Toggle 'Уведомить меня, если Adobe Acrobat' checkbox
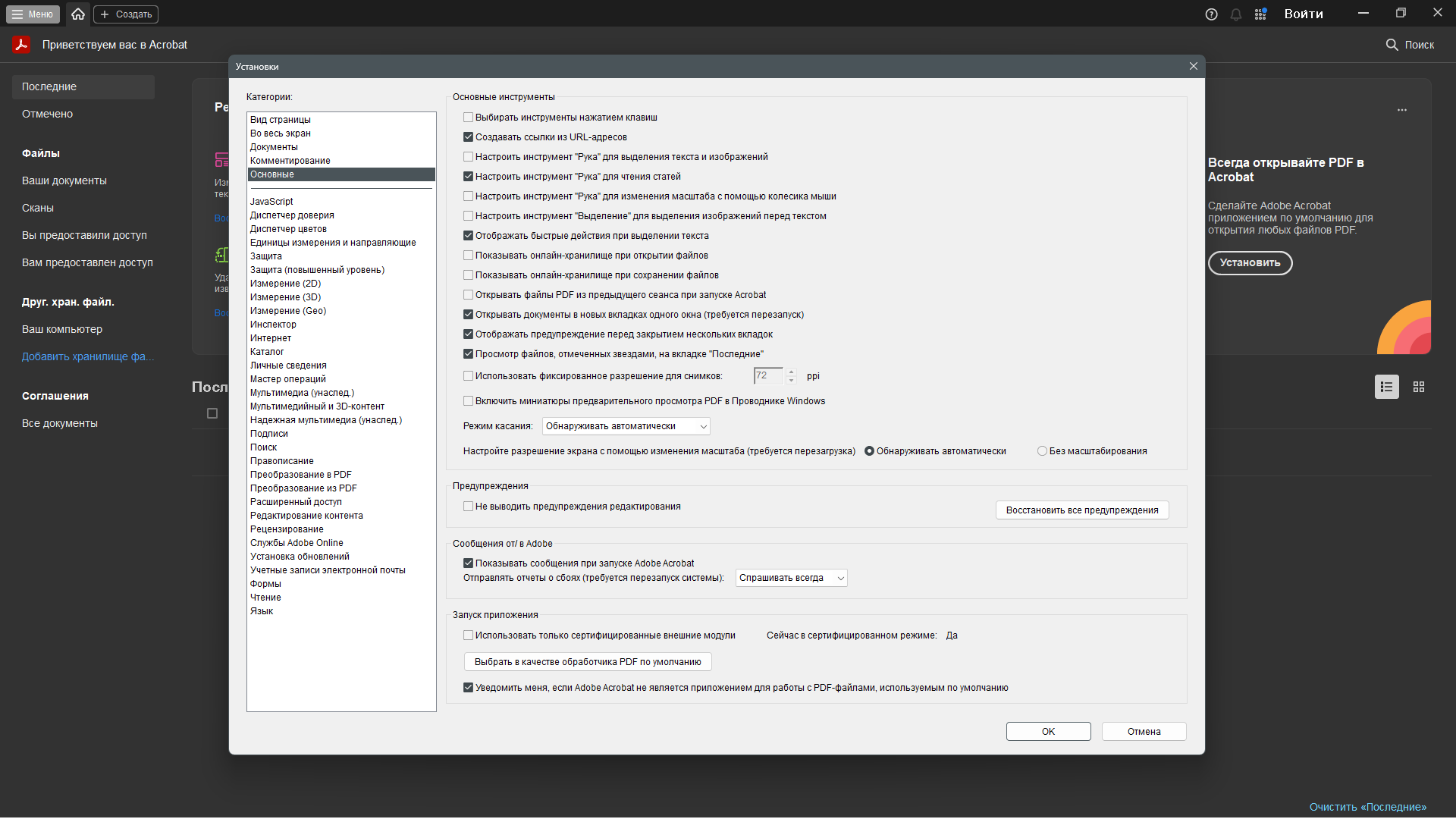Viewport: 1456px width, 819px height. (x=468, y=688)
